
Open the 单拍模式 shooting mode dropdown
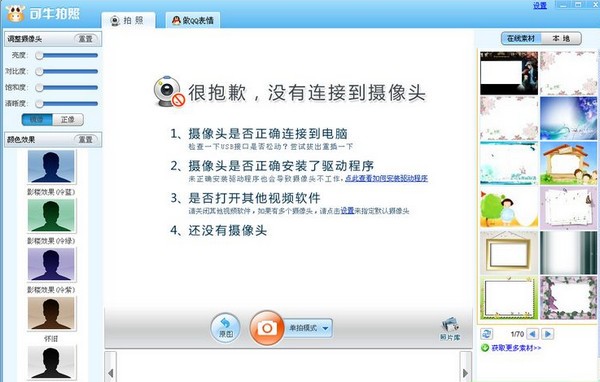pos(308,328)
